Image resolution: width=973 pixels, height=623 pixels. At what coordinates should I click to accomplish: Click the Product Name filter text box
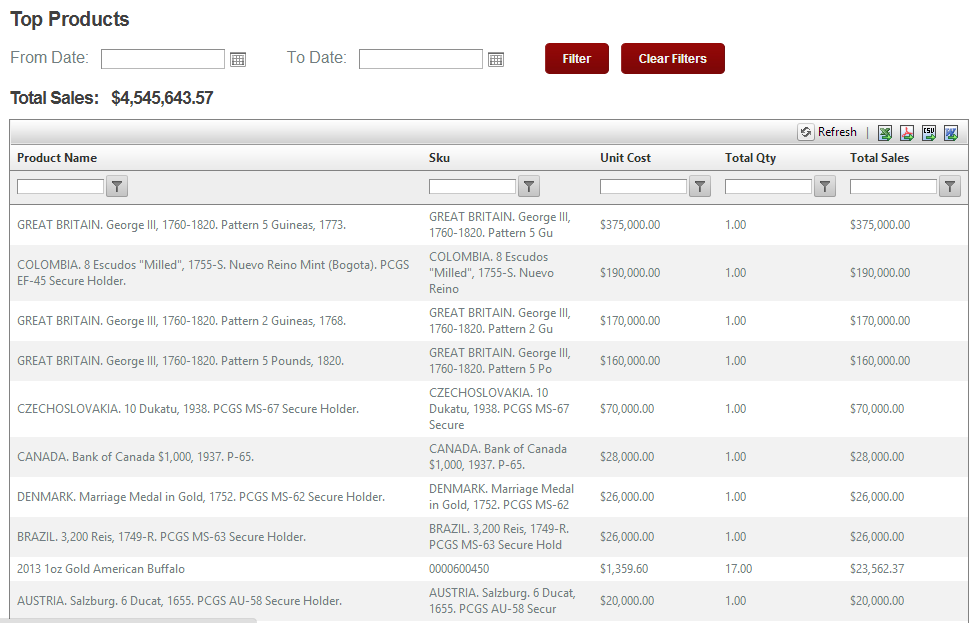60,186
